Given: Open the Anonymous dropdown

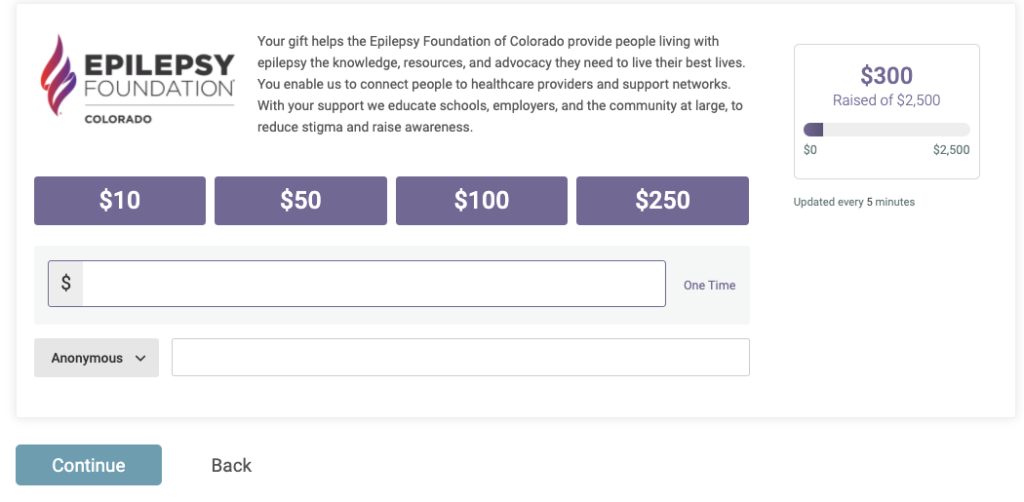Looking at the screenshot, I should click(96, 358).
